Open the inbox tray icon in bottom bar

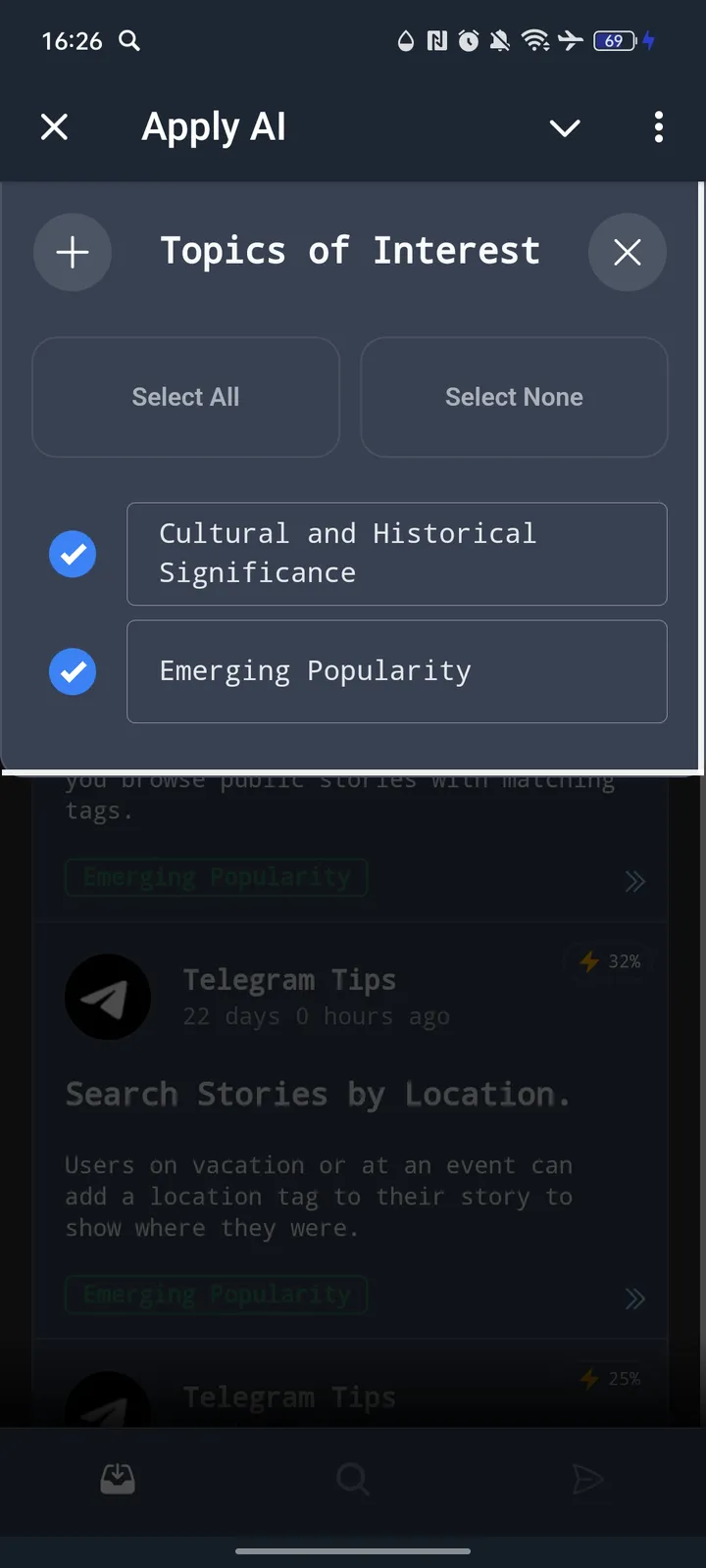coord(118,1478)
